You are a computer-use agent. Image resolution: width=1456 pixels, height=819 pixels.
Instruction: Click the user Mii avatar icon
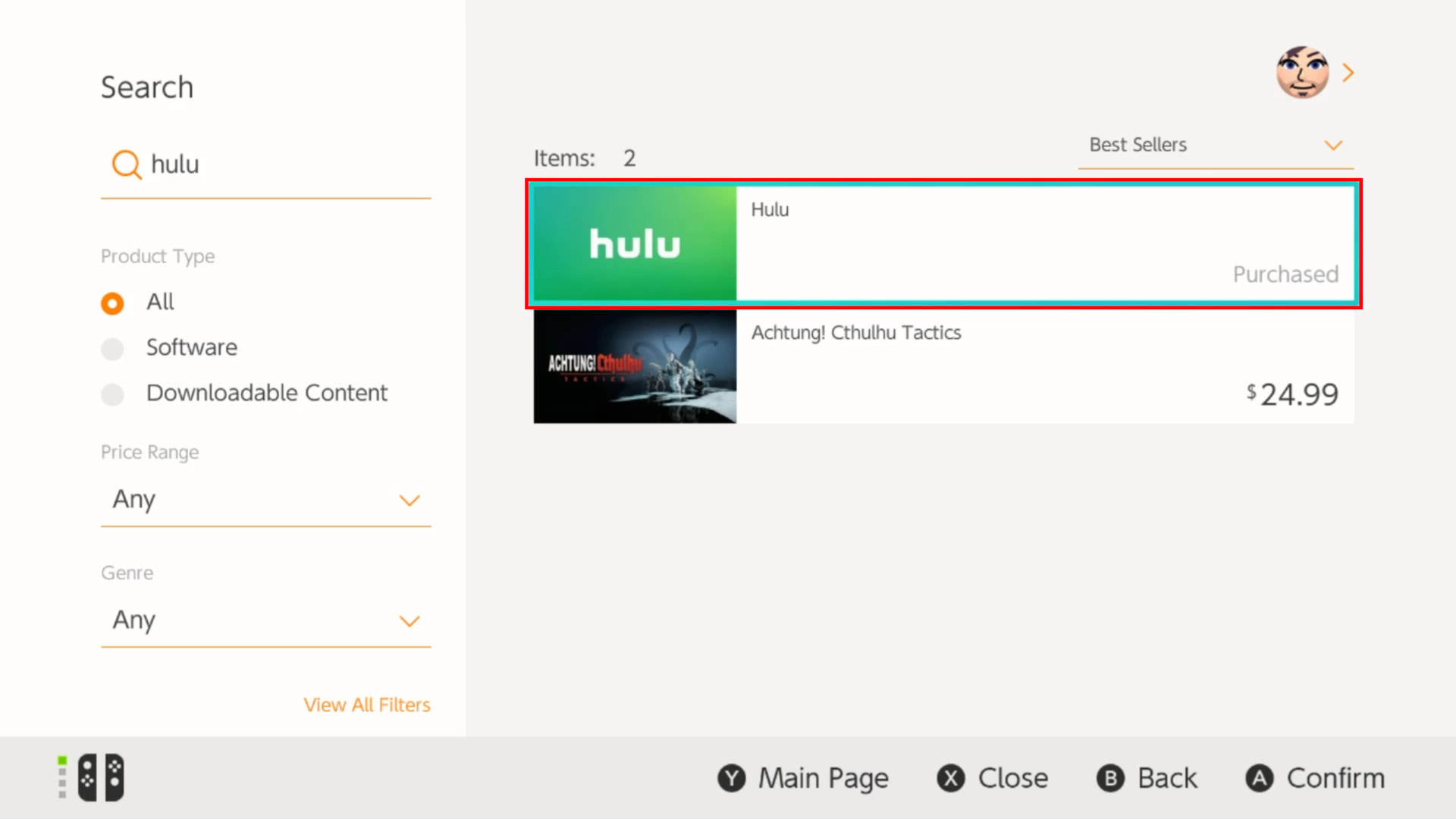1301,71
